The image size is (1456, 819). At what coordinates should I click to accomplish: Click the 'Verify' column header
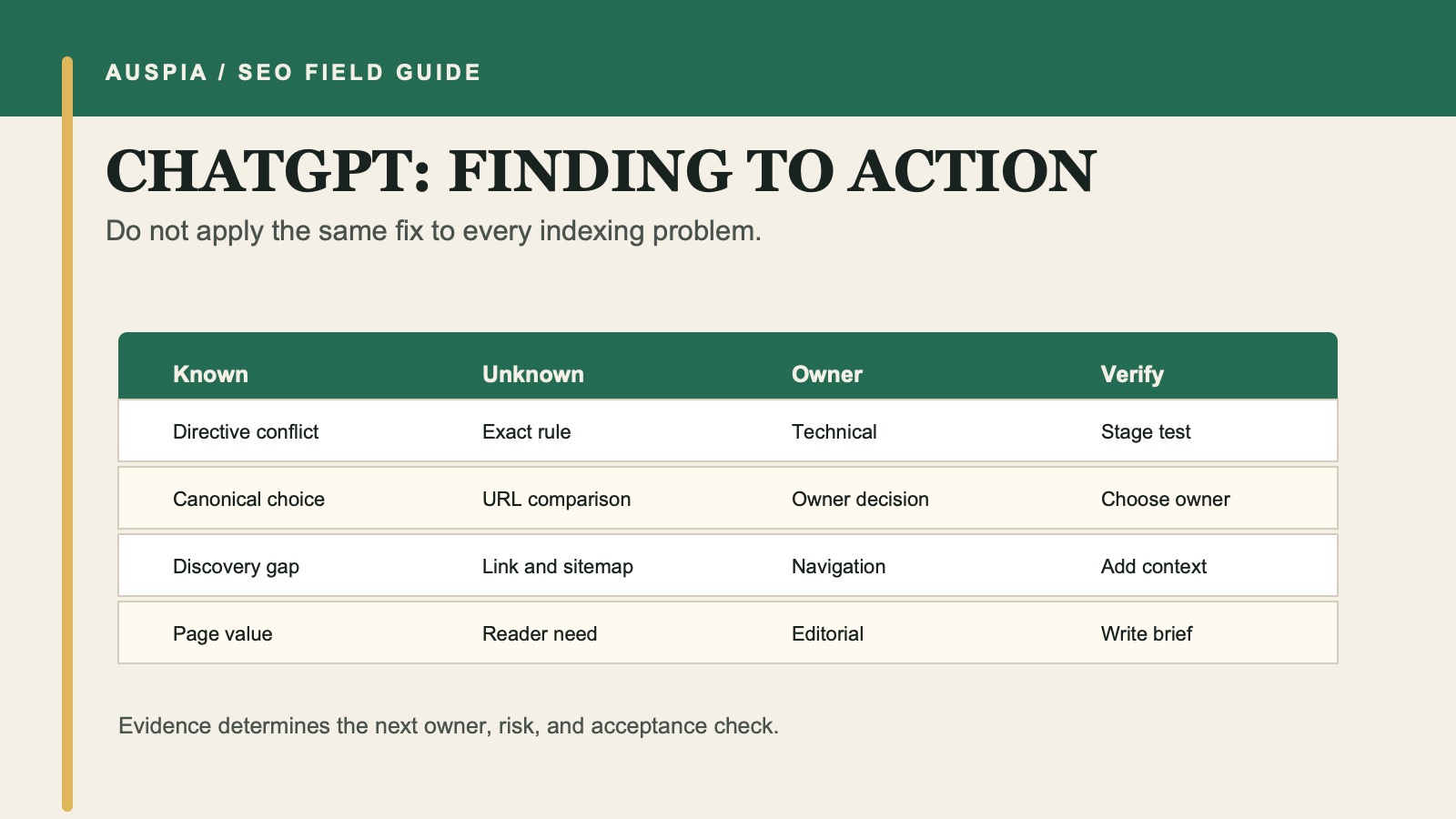[x=1132, y=374]
